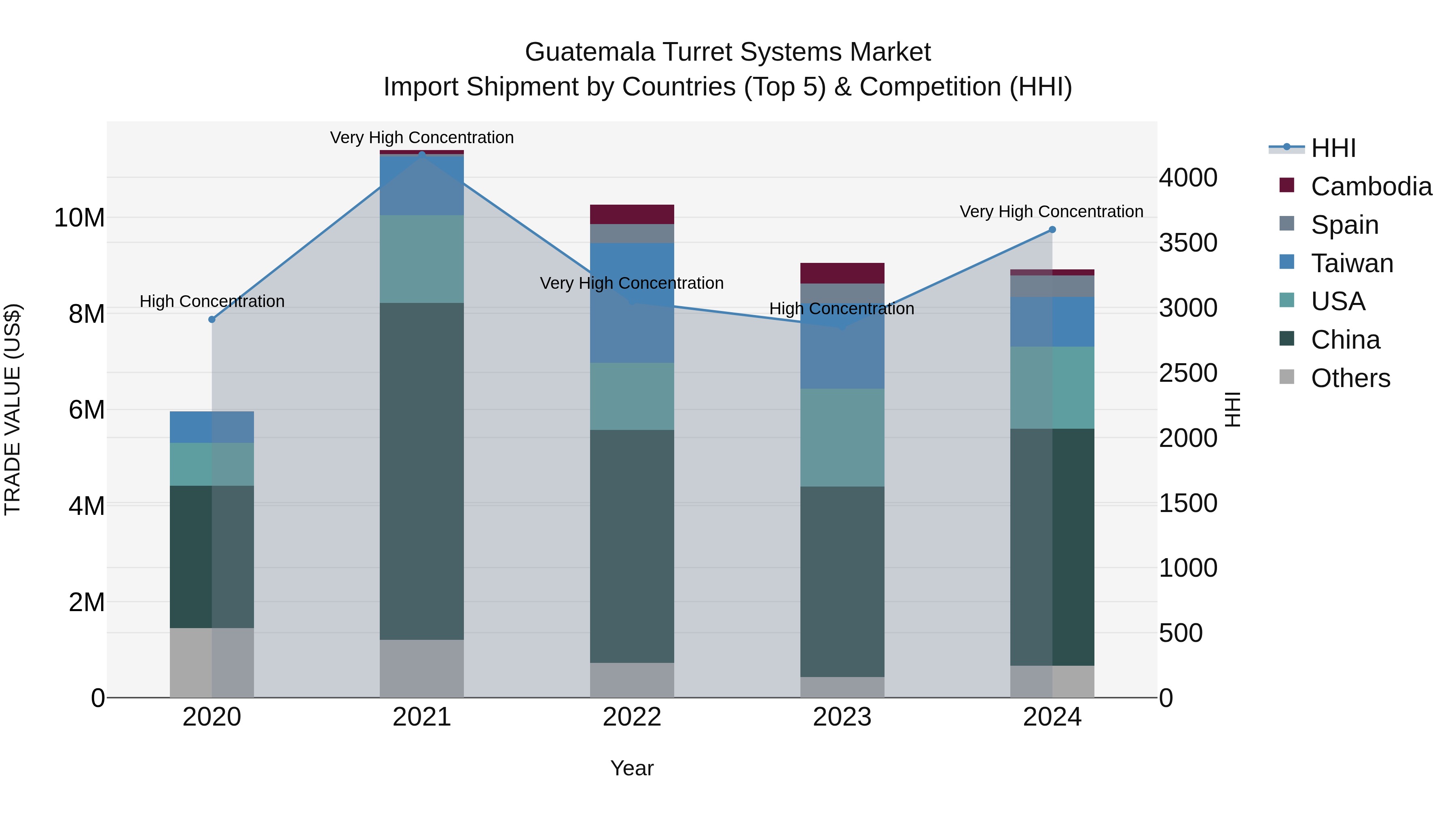
Task: Click the 'TRADE VALUE (US$)' axis title
Action: click(x=13, y=409)
